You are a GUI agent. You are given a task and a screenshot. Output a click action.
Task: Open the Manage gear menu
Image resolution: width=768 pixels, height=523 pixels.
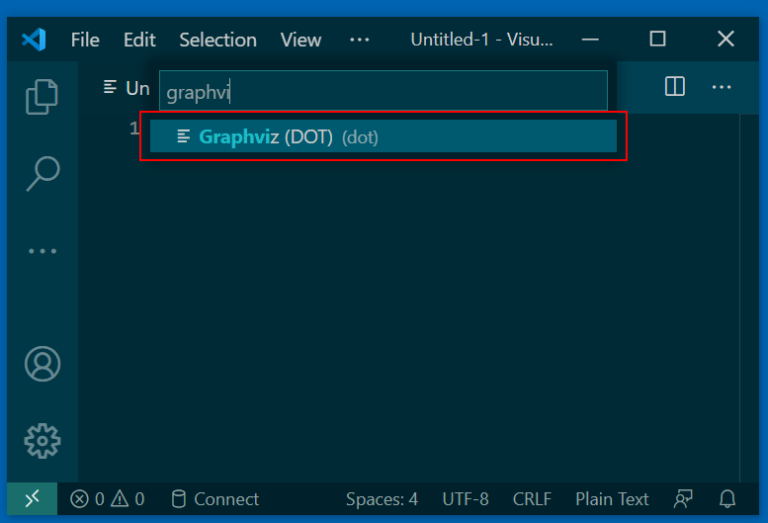click(42, 440)
